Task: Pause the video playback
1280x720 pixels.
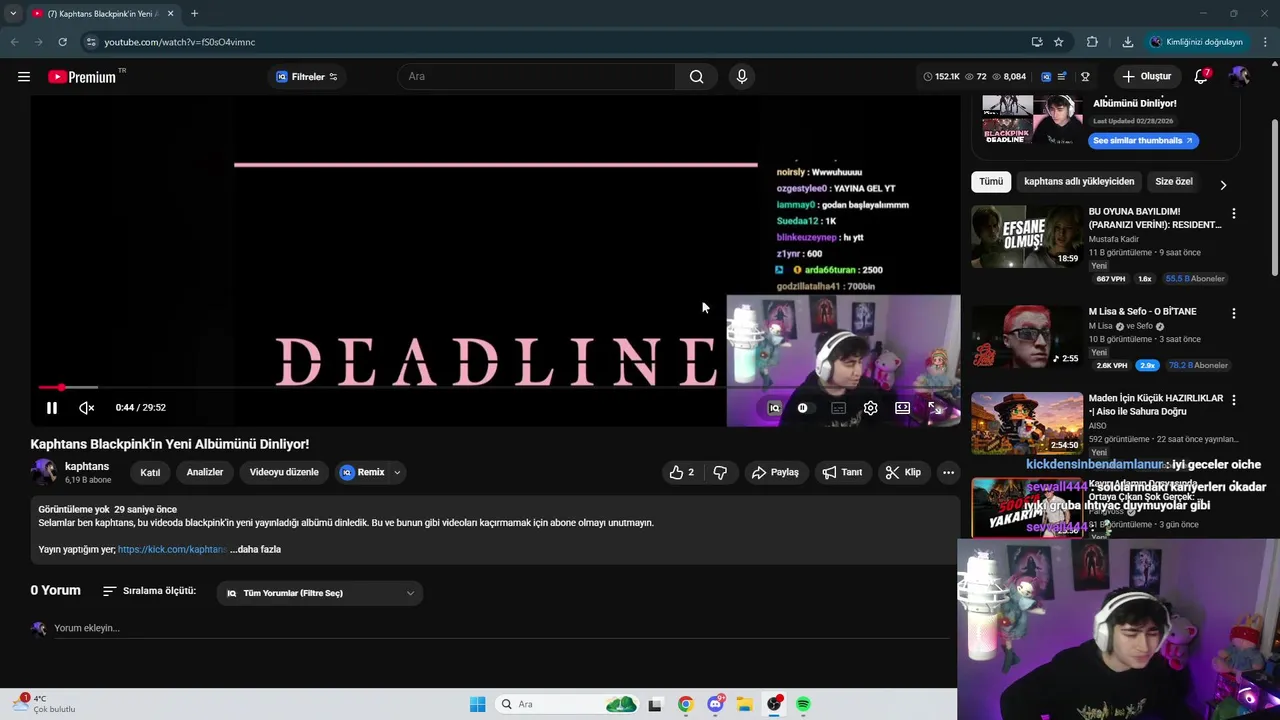Action: coord(52,408)
